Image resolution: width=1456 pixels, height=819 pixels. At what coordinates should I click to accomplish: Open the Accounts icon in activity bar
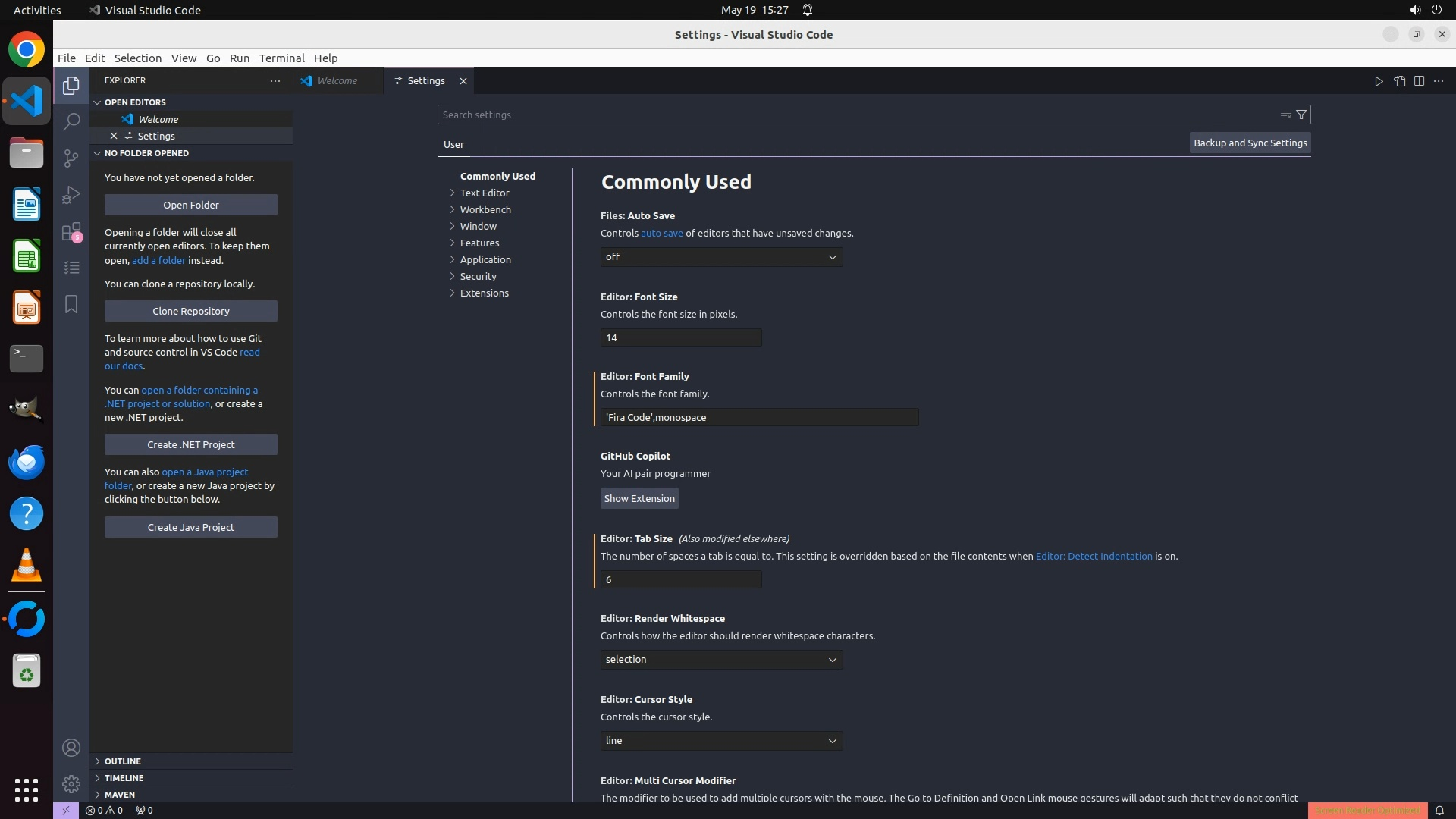click(71, 748)
